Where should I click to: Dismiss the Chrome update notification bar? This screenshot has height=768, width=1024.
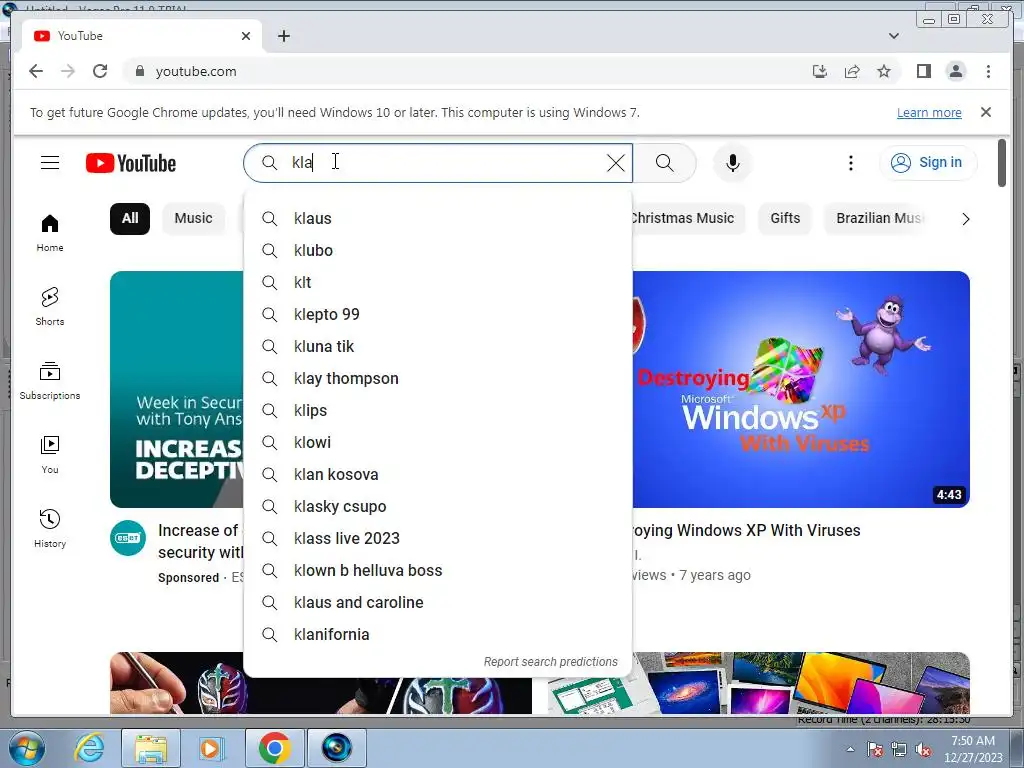point(986,112)
